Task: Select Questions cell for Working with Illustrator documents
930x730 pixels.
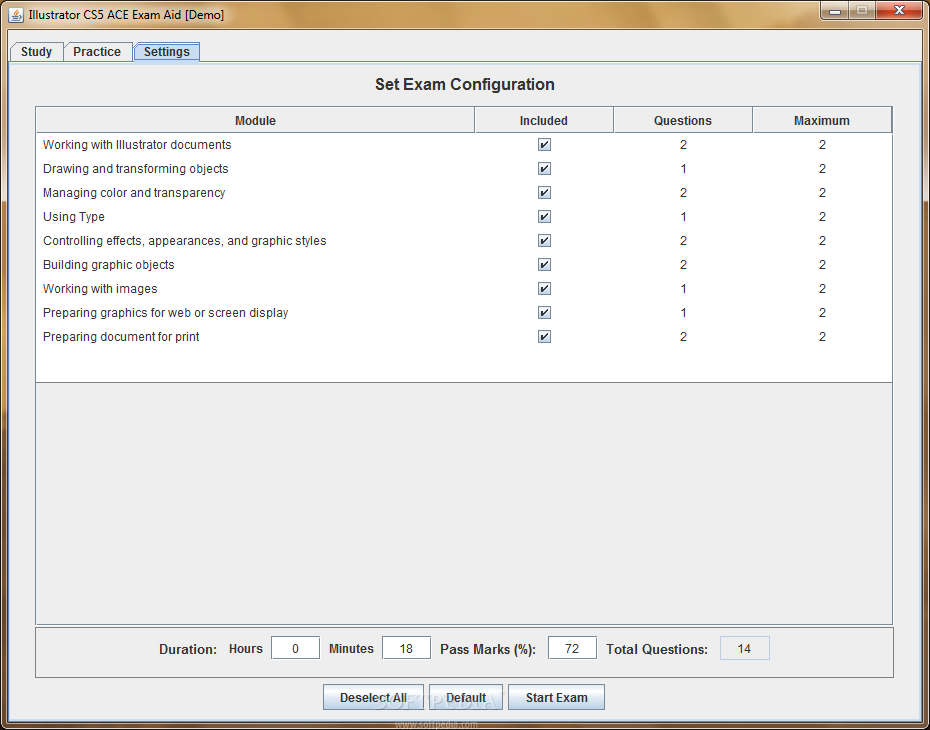Action: tap(683, 145)
